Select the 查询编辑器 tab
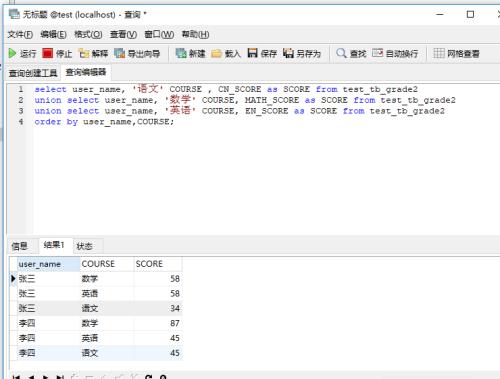This screenshot has width=500, height=379. pos(86,72)
